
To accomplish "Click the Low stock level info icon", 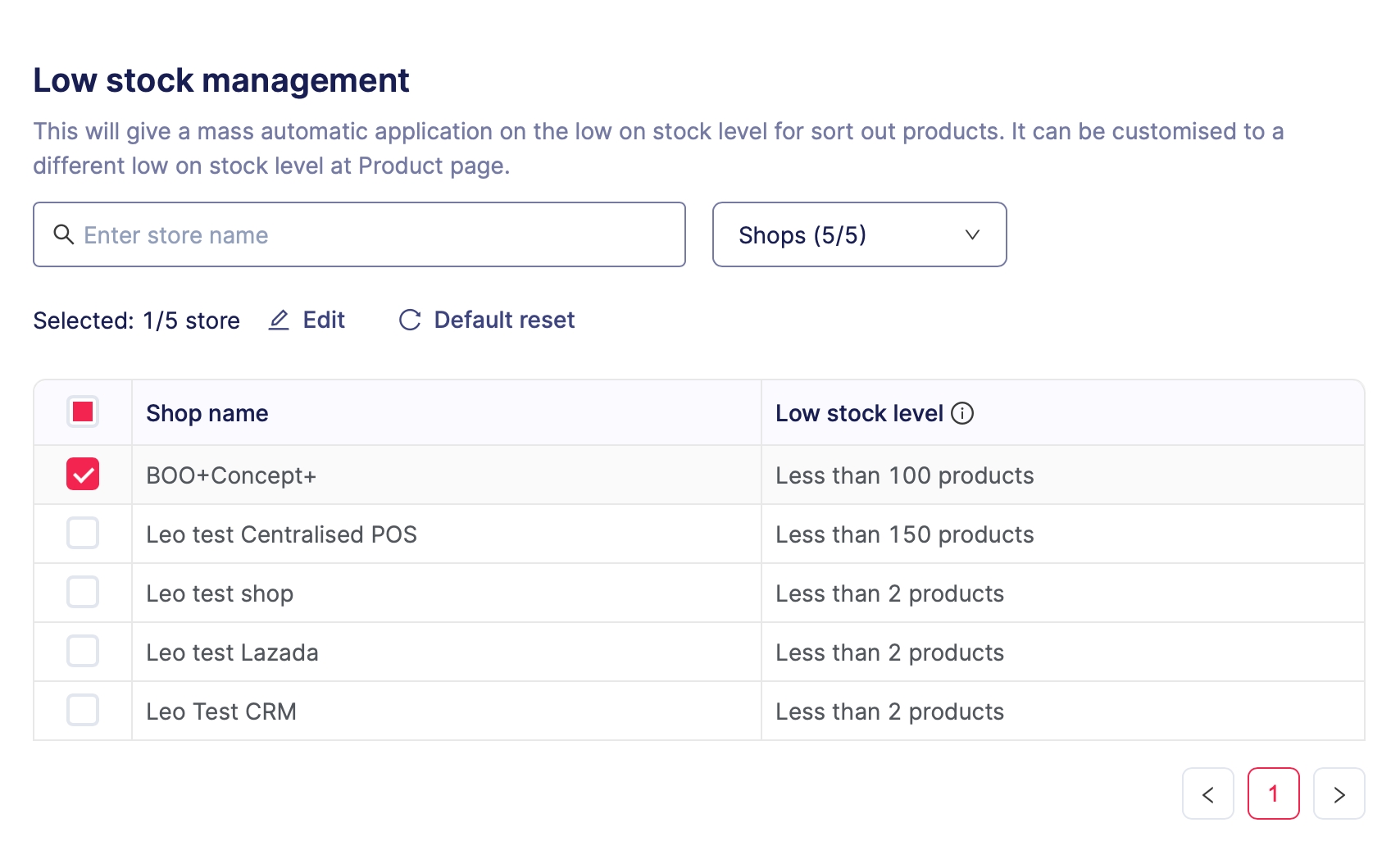I will (x=962, y=413).
